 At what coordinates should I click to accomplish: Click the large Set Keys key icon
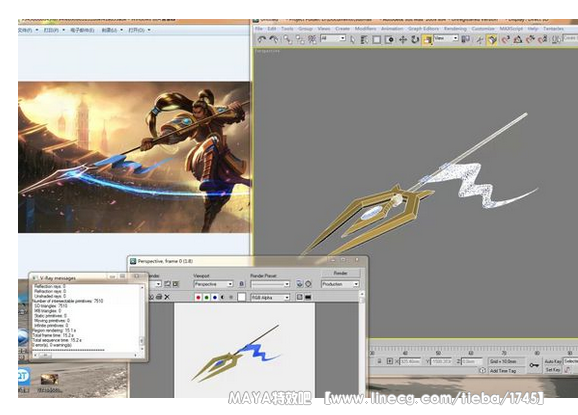pos(534,365)
